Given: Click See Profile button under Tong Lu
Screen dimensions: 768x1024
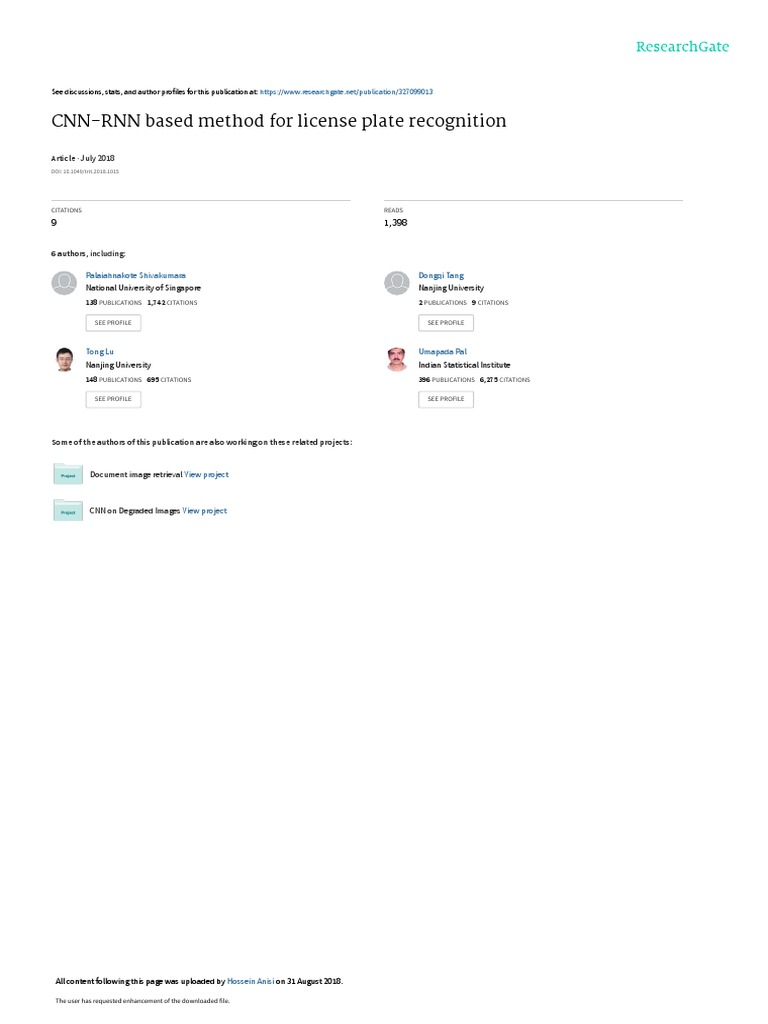Looking at the screenshot, I should [x=113, y=399].
